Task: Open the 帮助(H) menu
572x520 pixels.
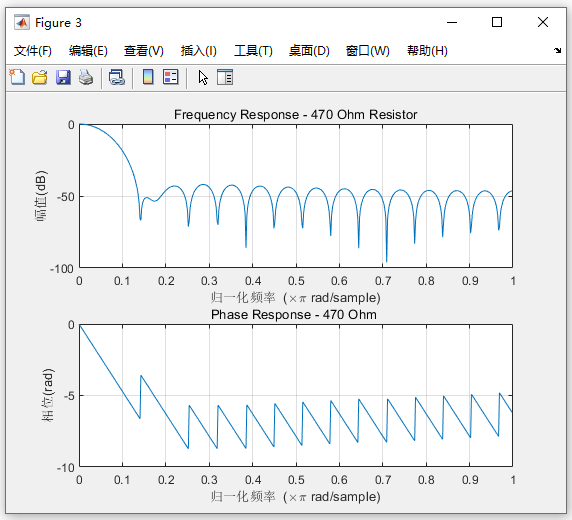Action: point(427,51)
